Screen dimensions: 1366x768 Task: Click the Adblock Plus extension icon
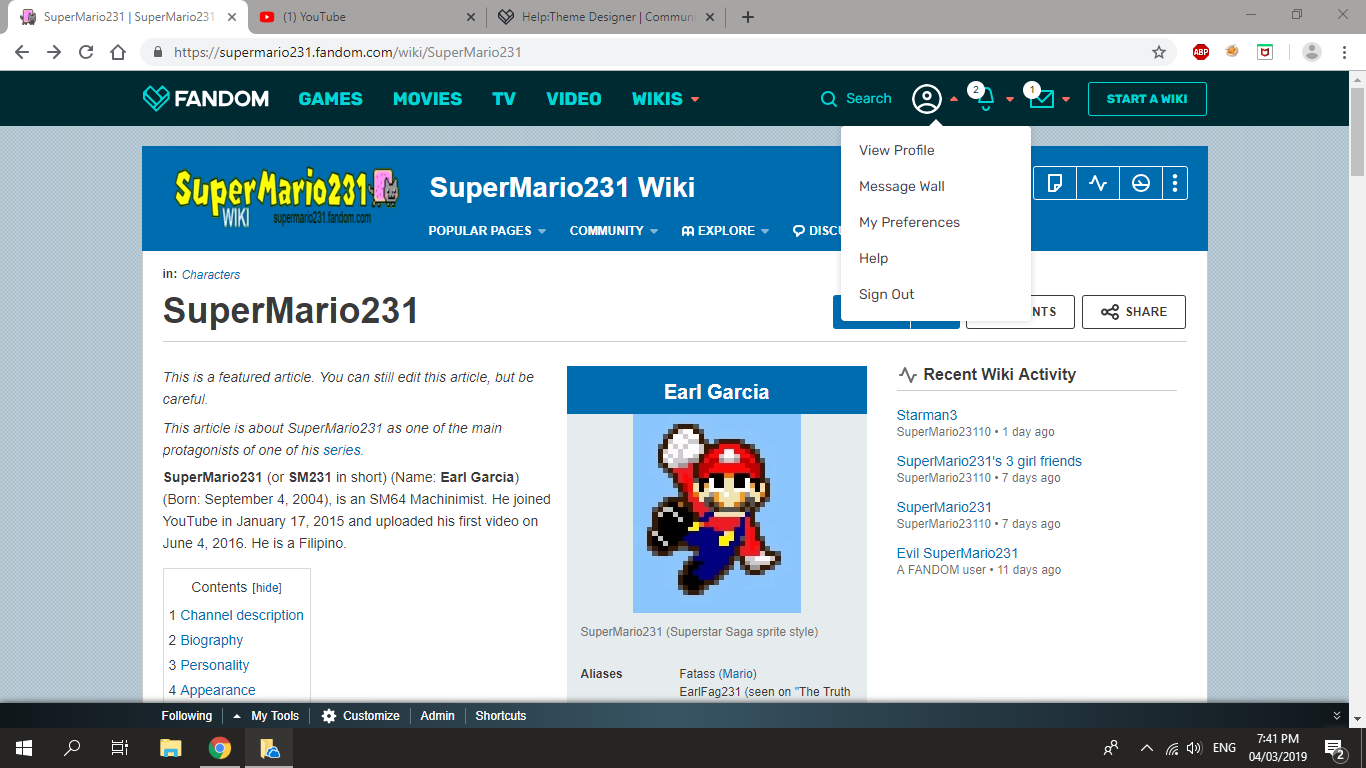coord(1201,52)
